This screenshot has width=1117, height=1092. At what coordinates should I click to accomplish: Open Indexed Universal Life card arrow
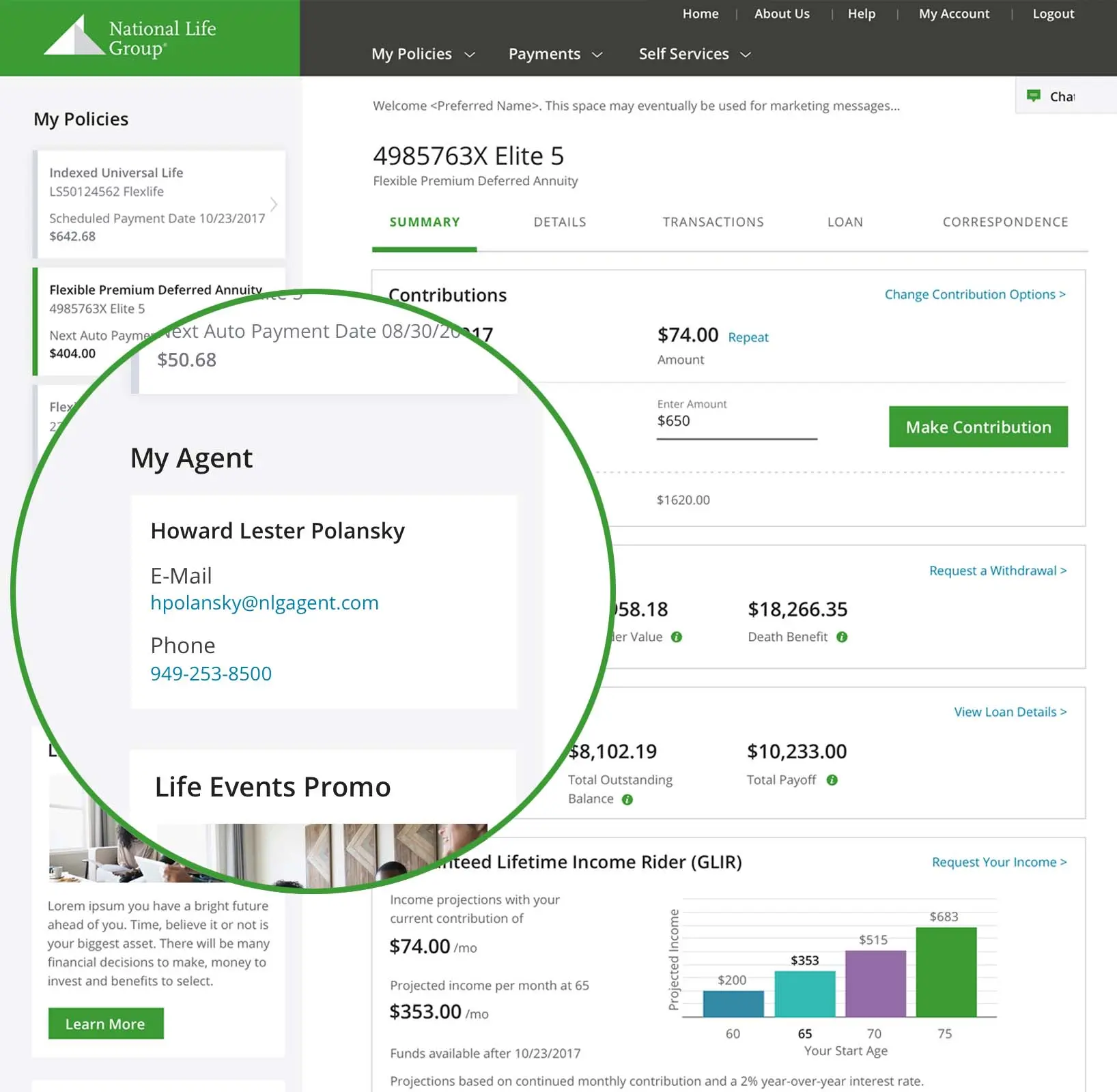(273, 204)
